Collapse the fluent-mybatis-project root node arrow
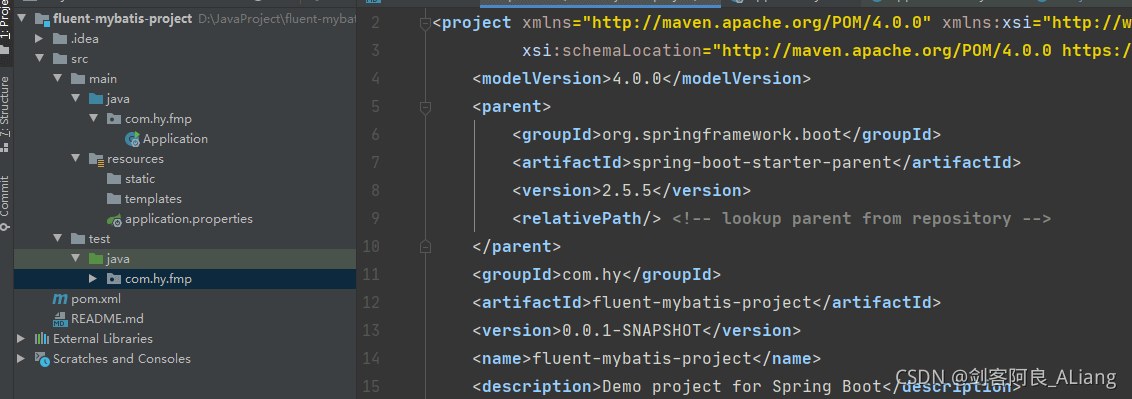1132x399 pixels. click(22, 19)
